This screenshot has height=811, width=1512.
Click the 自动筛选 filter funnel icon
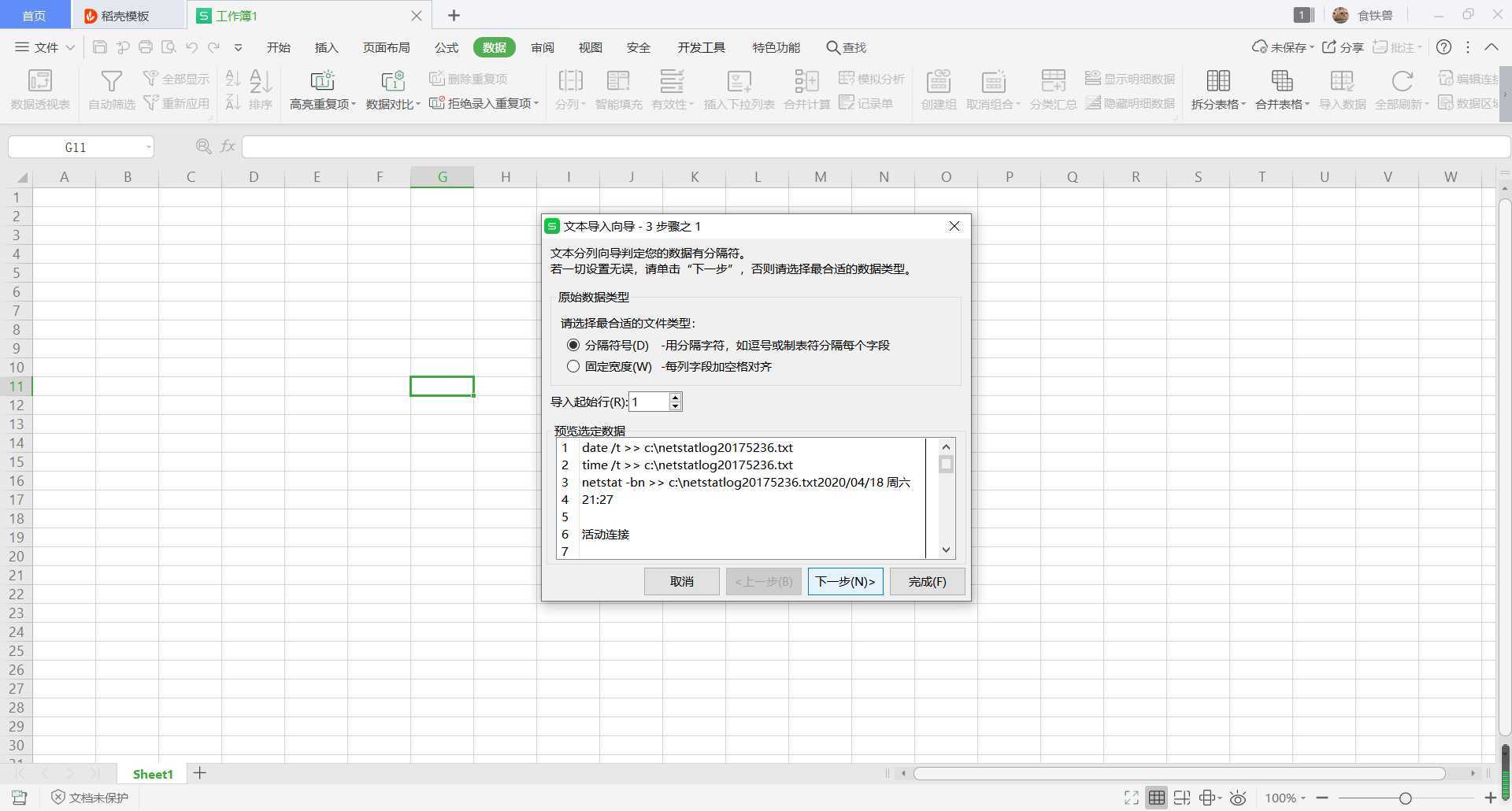[111, 81]
